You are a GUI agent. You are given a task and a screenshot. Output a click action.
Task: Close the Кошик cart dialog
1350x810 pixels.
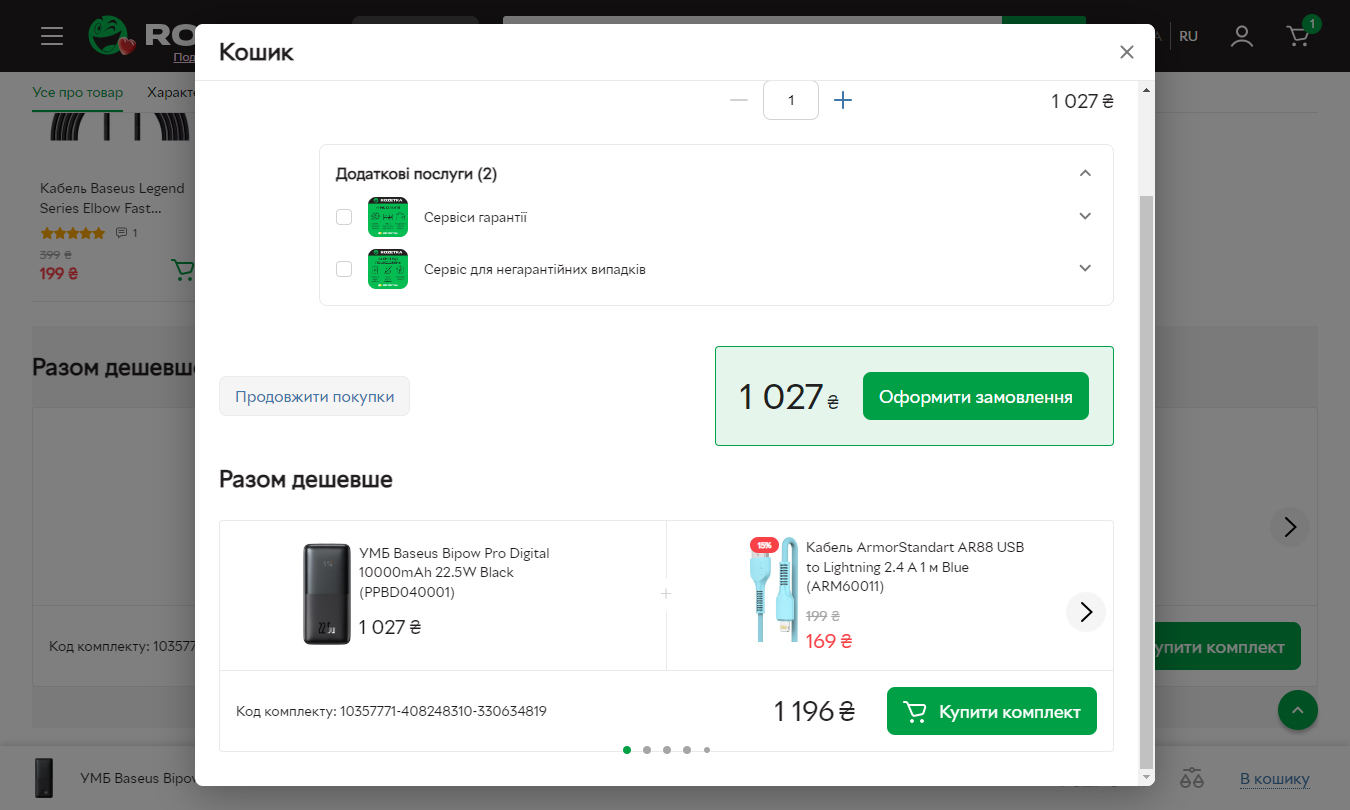1127,52
